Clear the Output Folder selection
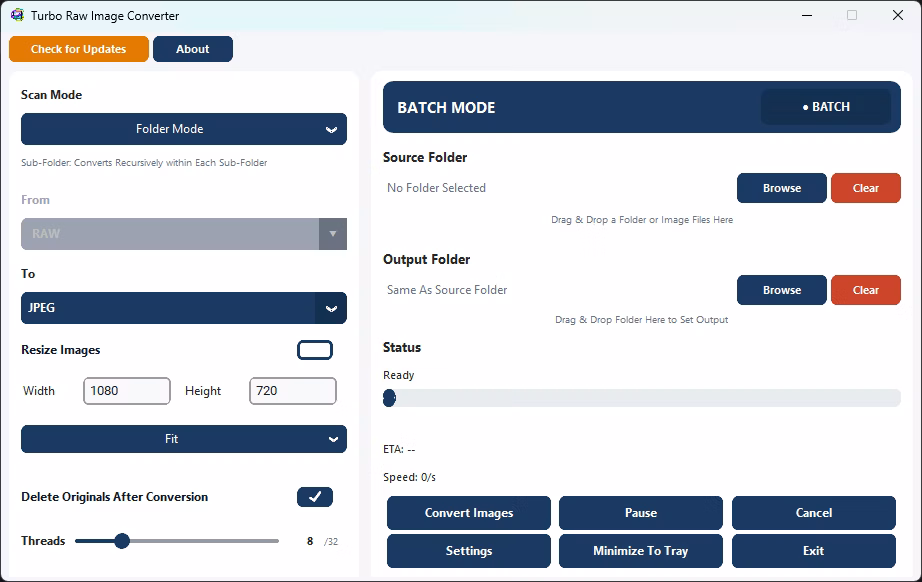The width and height of the screenshot is (922, 582). pyautogui.click(x=866, y=290)
